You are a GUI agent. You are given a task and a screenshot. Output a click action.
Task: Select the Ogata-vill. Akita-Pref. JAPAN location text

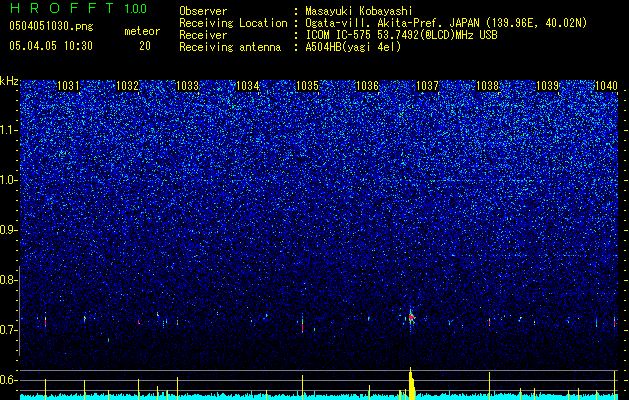point(446,23)
